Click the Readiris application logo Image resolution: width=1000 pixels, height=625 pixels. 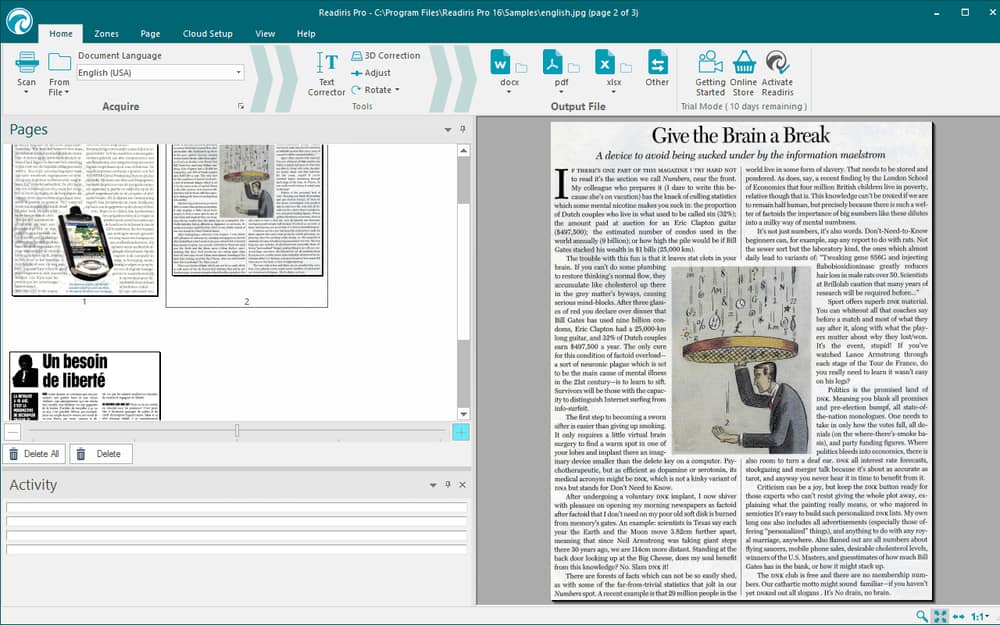tap(19, 20)
